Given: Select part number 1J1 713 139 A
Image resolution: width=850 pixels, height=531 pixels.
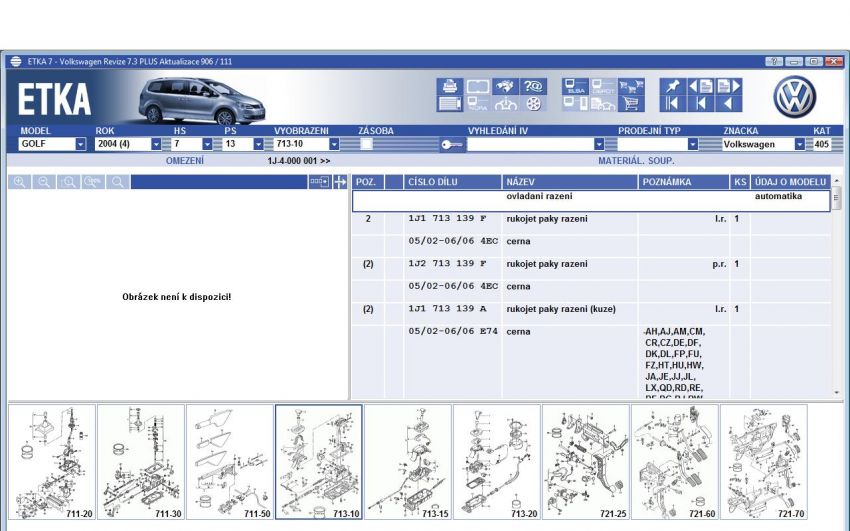Looking at the screenshot, I should 447,309.
